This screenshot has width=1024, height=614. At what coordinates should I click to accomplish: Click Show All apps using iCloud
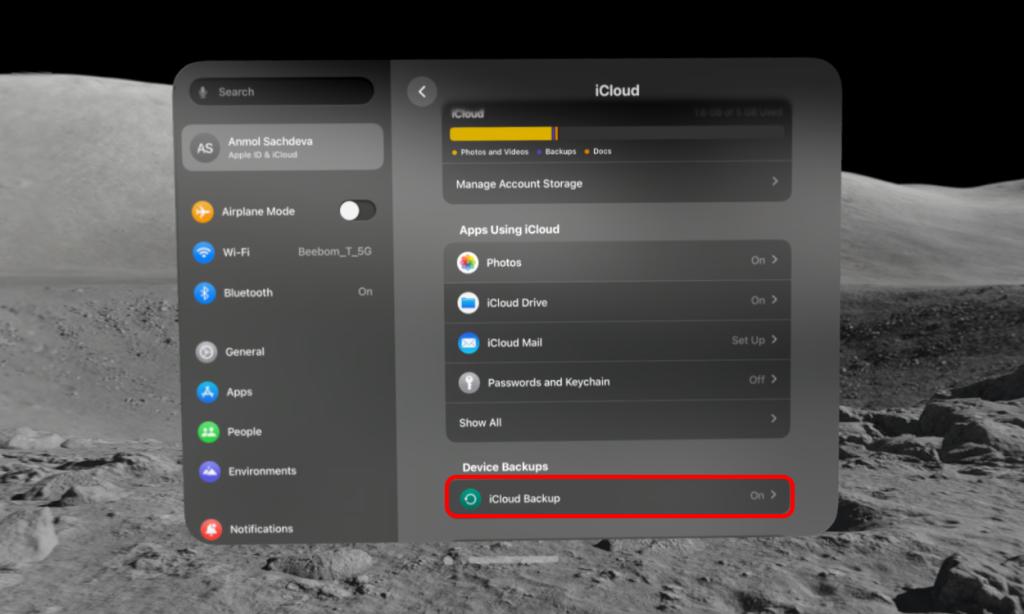[x=618, y=421]
